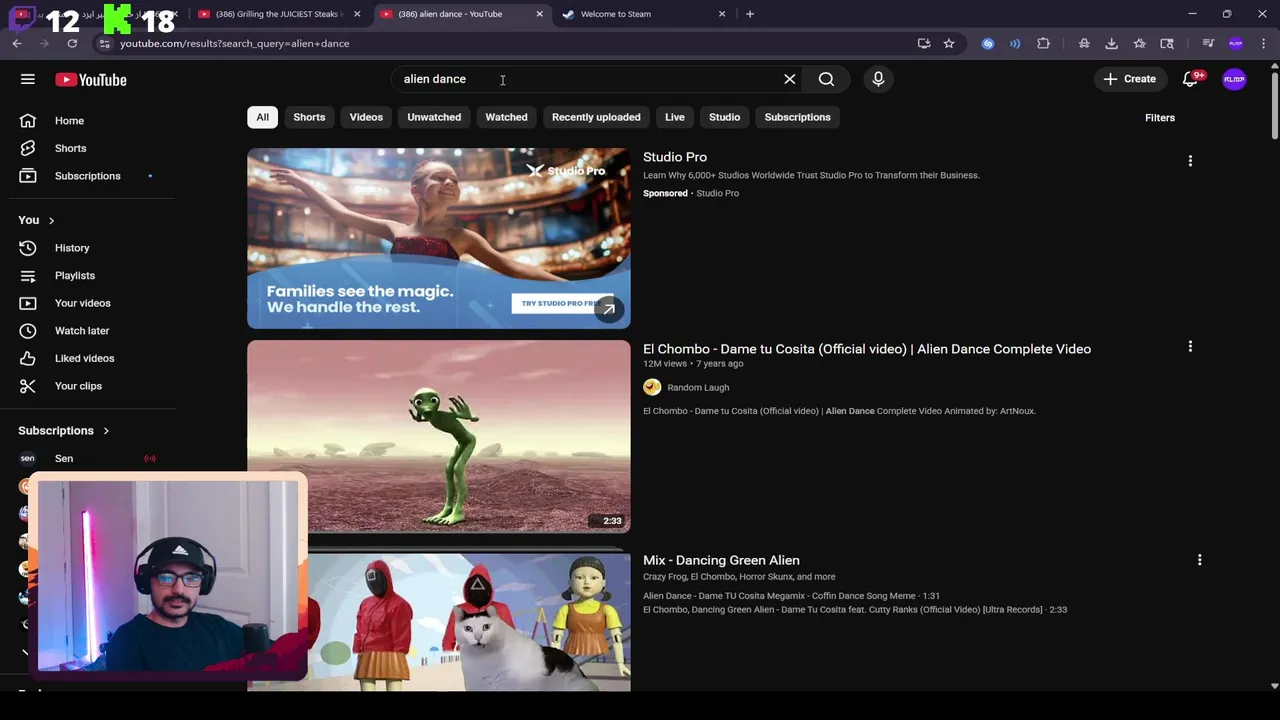Select the Subscriptions filter chip

[797, 117]
